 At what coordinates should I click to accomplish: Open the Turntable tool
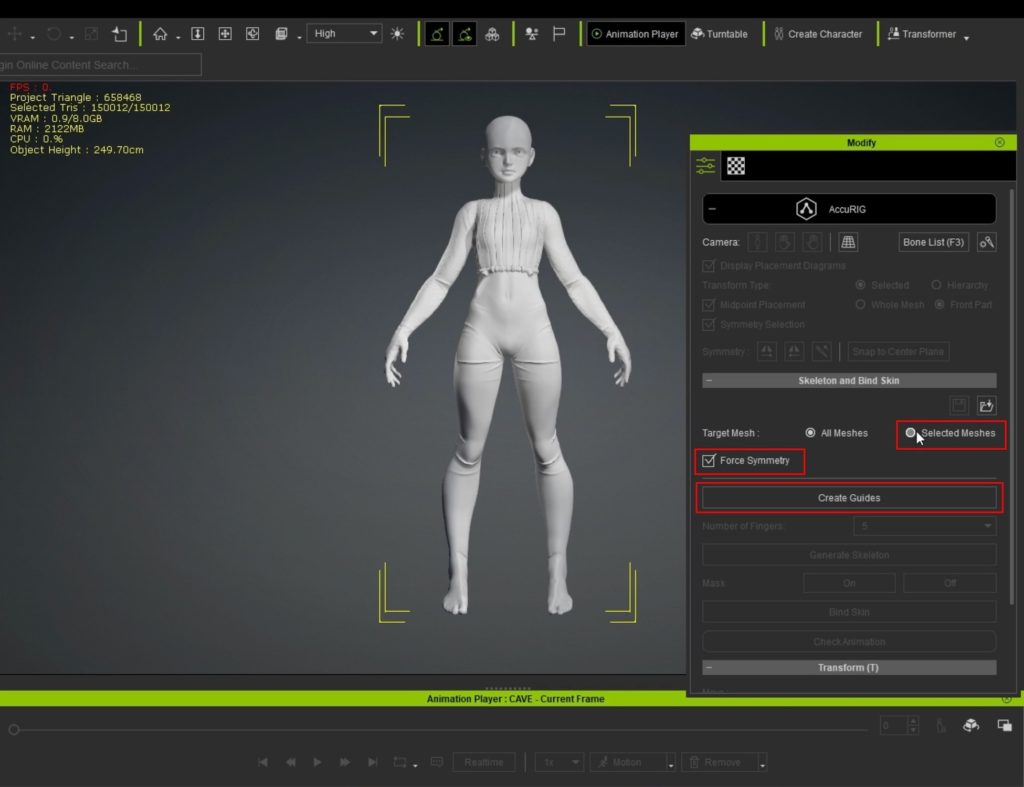[719, 34]
